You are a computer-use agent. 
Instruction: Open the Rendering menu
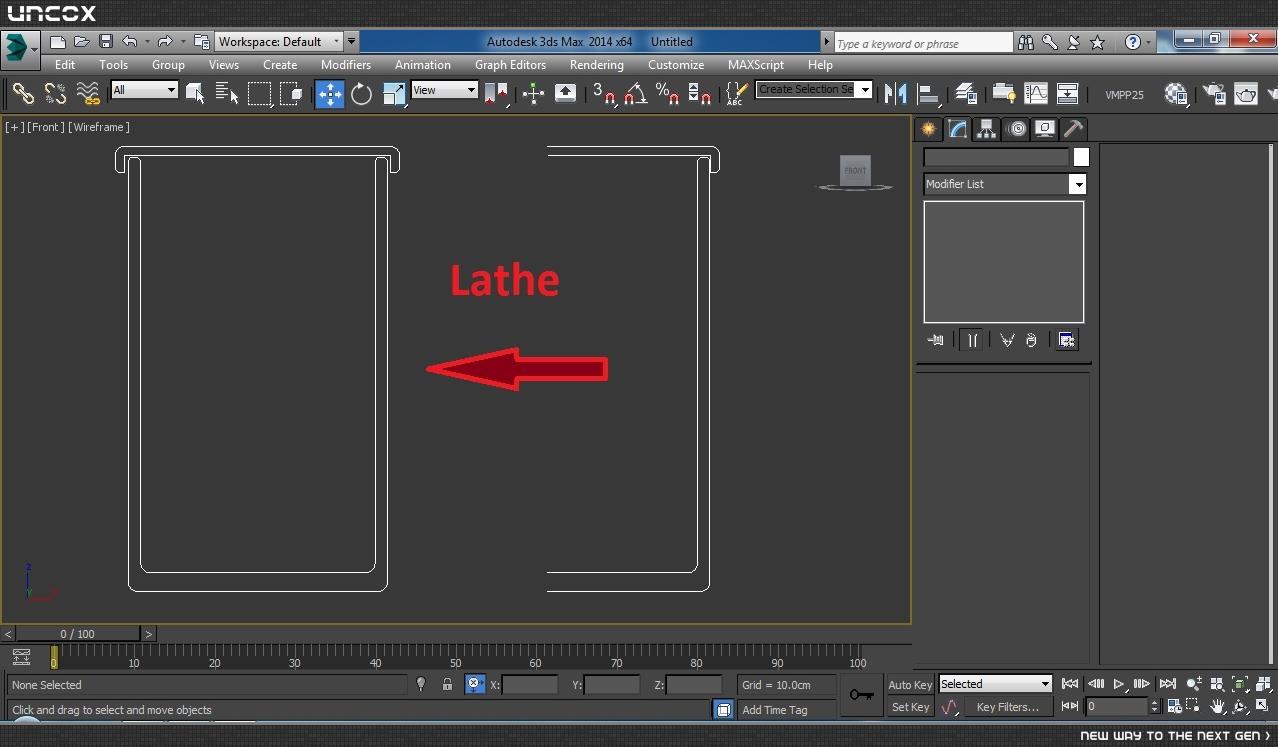597,64
